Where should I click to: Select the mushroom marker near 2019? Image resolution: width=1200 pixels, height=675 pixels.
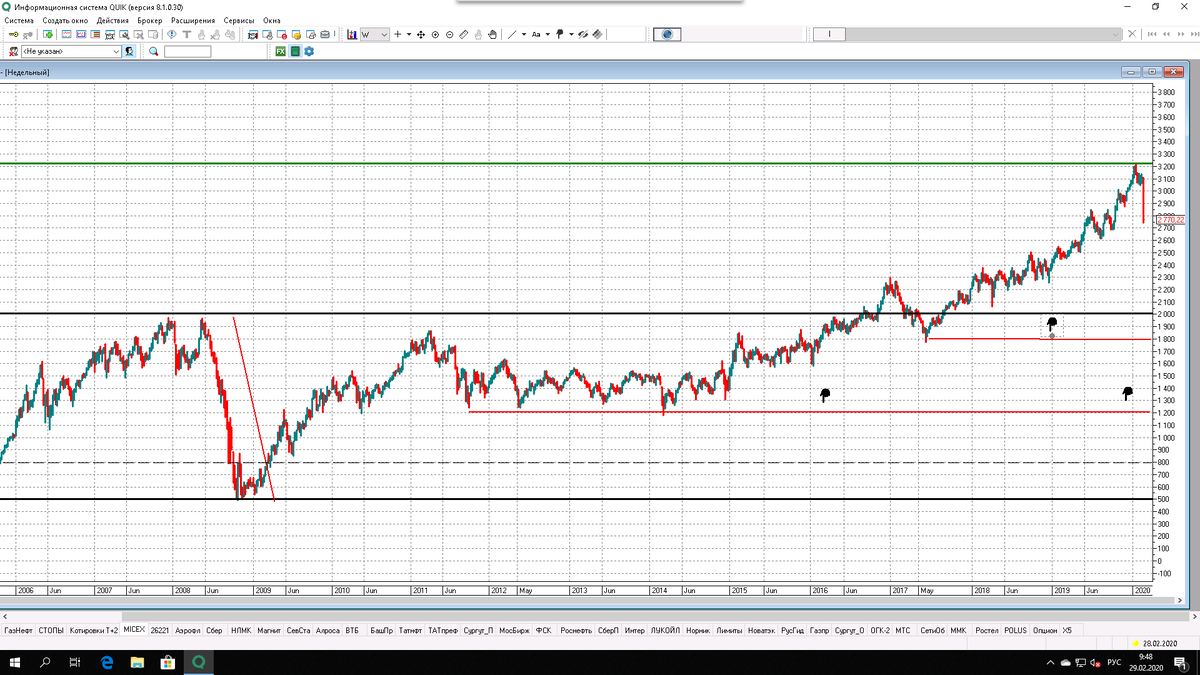[1052, 324]
